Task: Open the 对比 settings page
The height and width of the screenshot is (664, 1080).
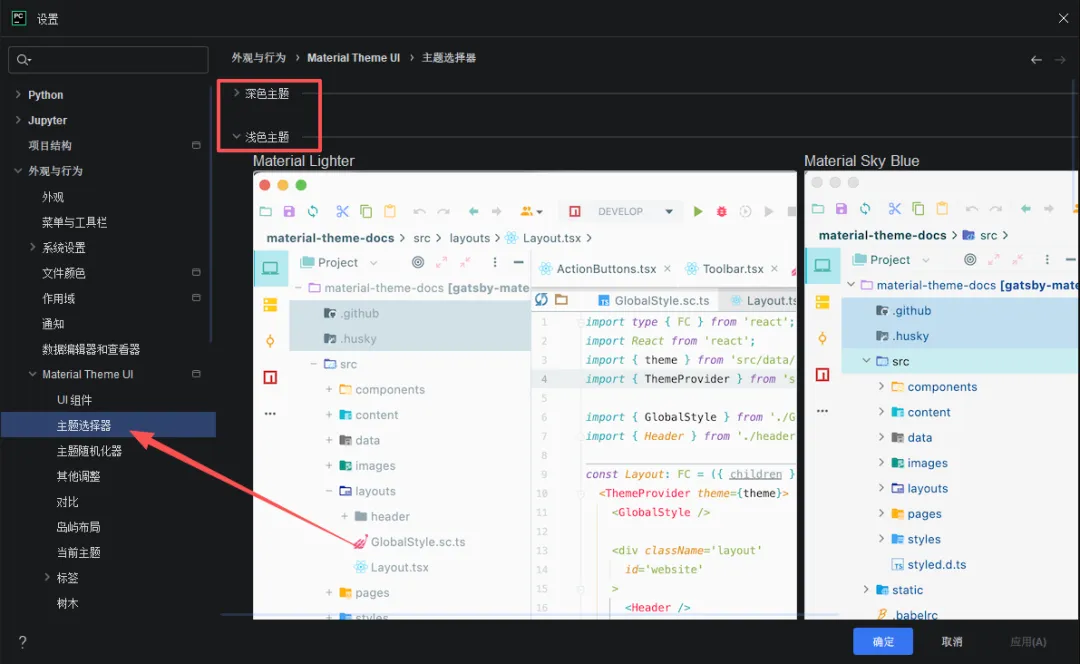Action: pos(68,501)
